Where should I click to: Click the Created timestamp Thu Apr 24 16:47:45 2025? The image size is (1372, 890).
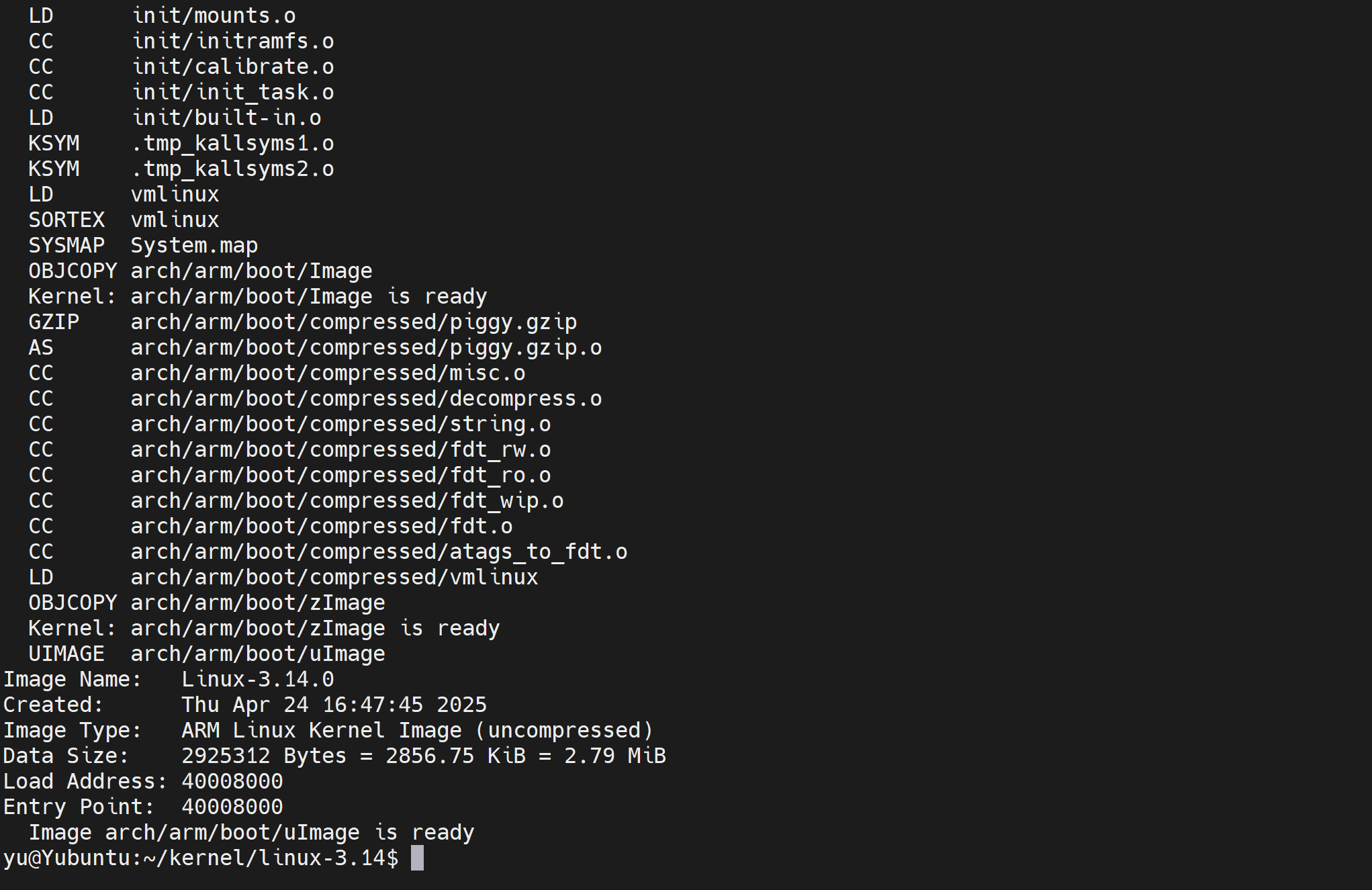click(334, 705)
